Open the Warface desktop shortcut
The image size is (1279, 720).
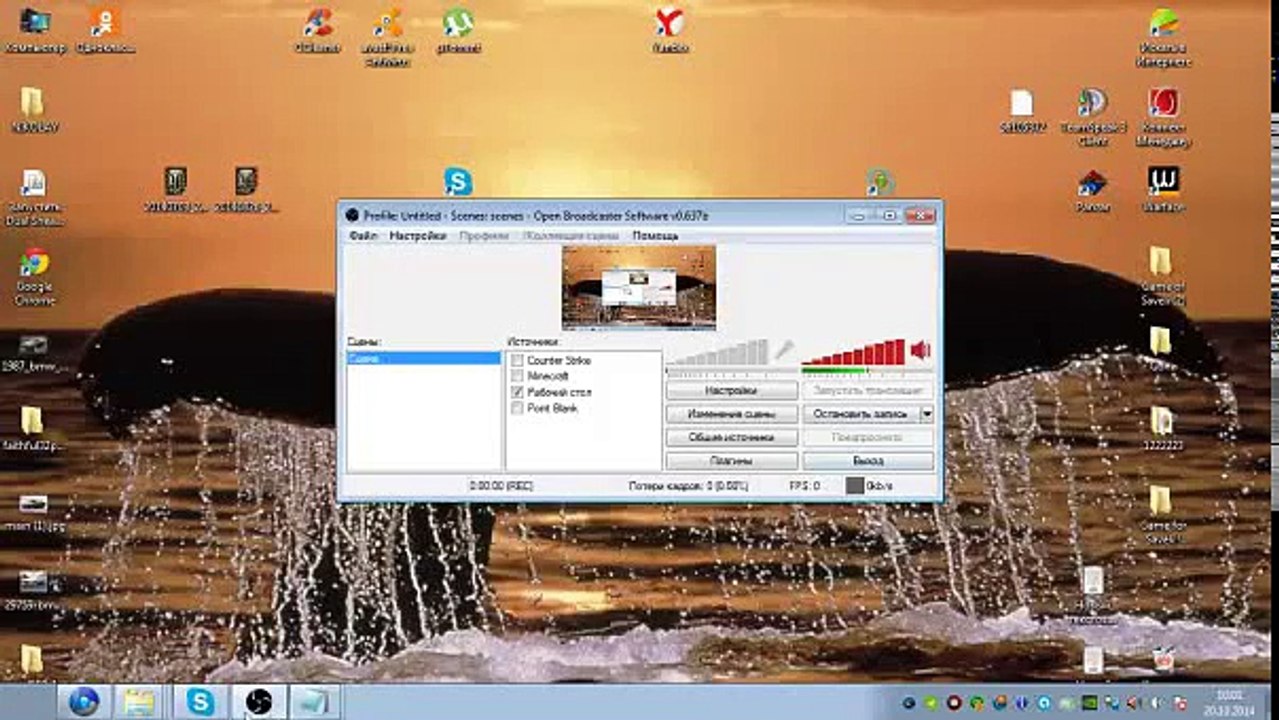[1162, 189]
